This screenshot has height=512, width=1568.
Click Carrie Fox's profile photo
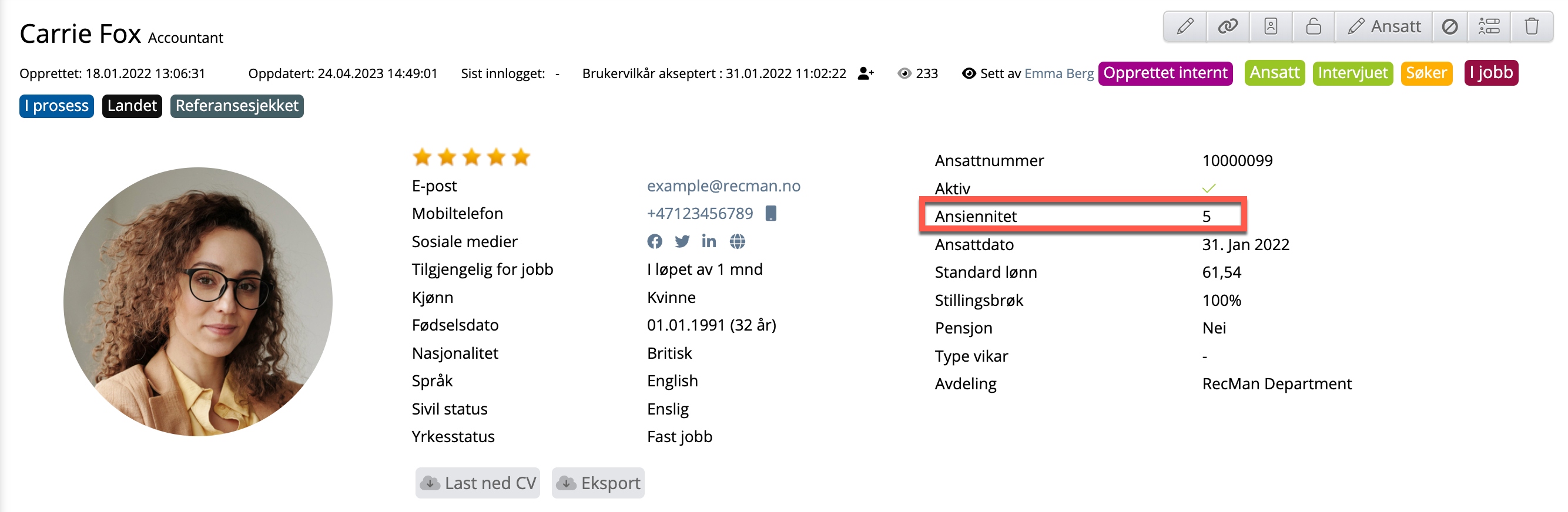(x=198, y=302)
